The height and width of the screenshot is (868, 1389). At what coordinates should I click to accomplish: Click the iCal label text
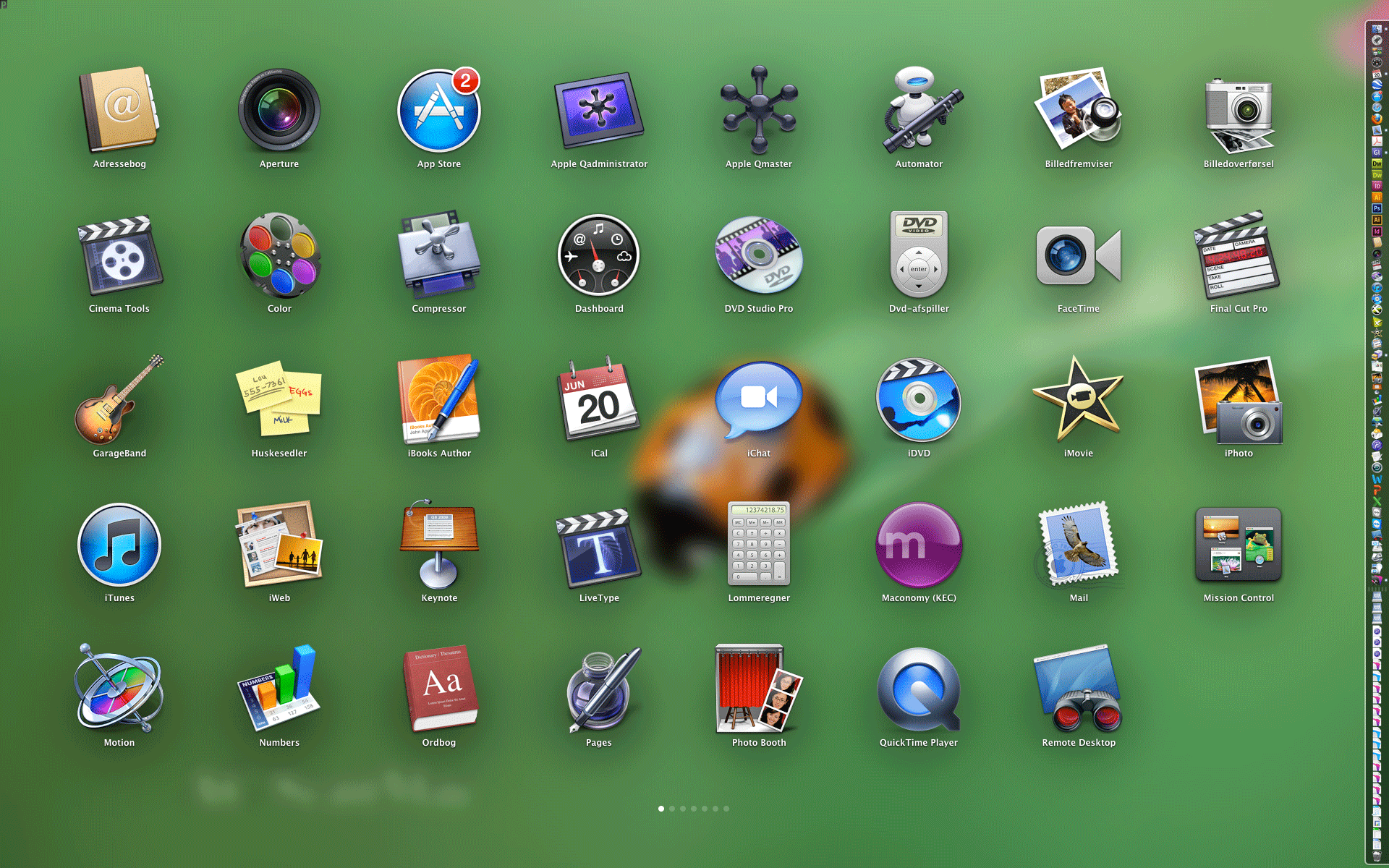point(599,454)
